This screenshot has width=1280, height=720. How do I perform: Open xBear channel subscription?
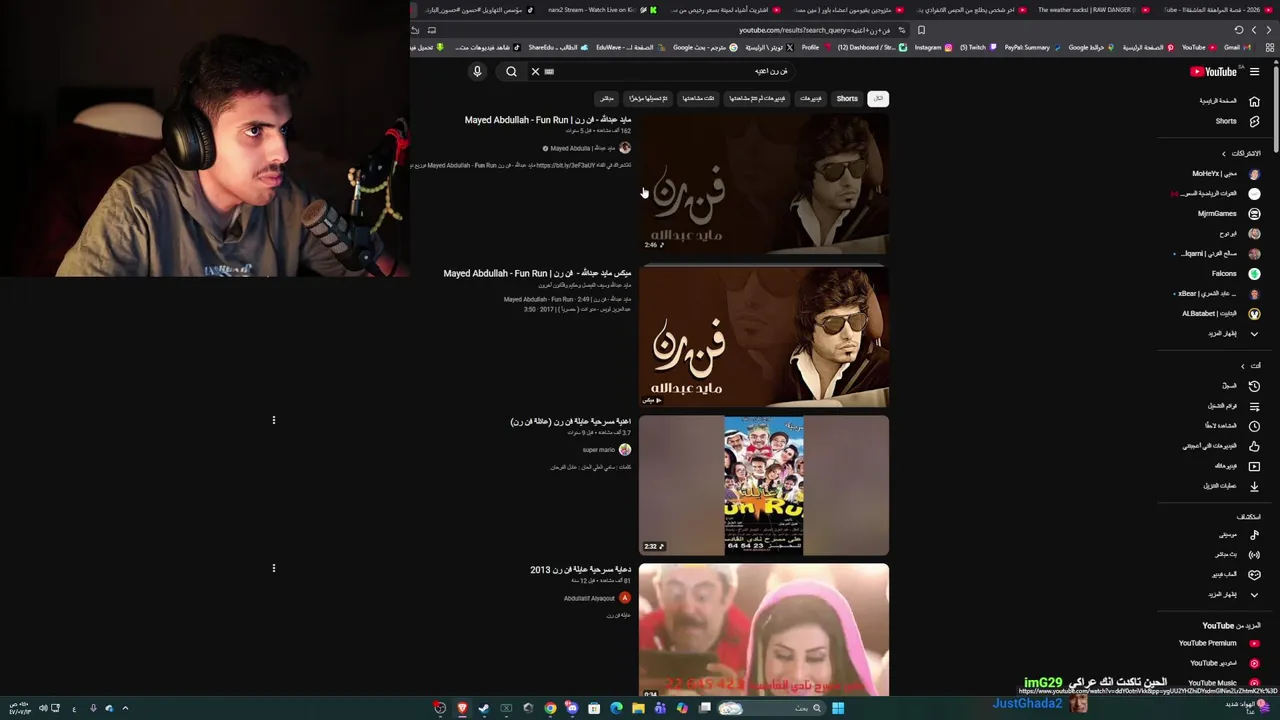[x=1216, y=294]
